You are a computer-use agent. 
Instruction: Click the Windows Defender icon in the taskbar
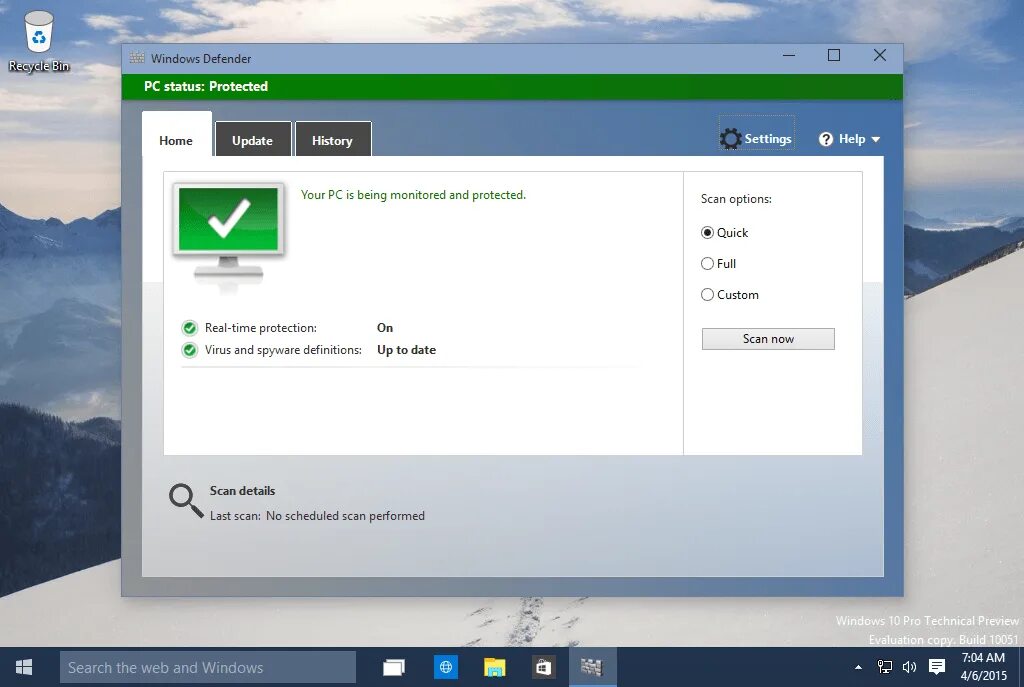click(592, 666)
